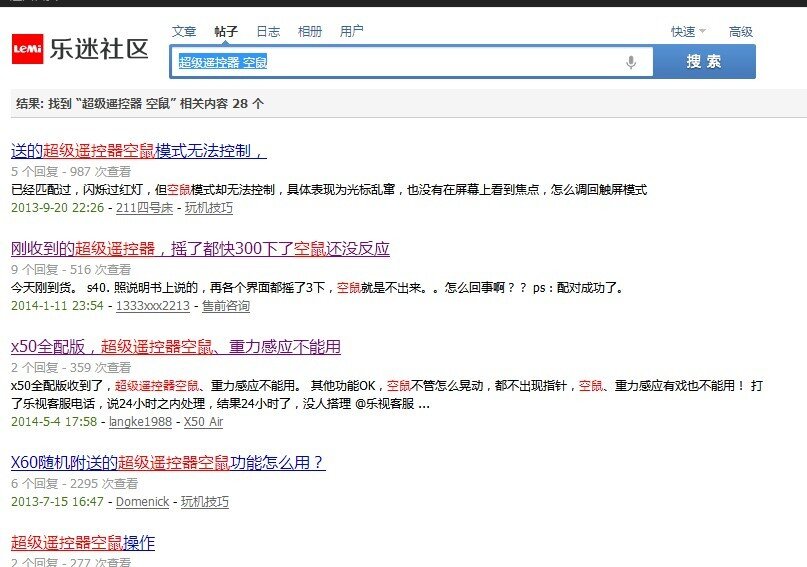Click the date 2014-5-4 17:58
This screenshot has width=807, height=567.
click(54, 422)
